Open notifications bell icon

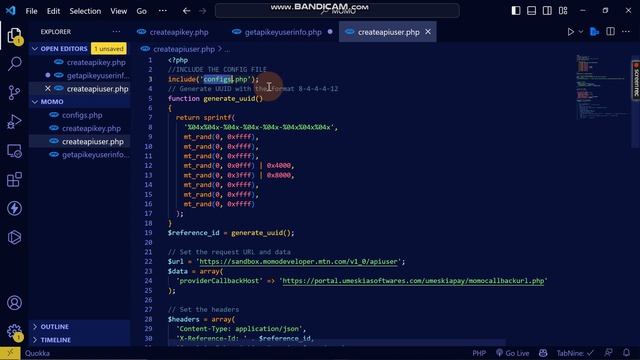click(x=627, y=353)
